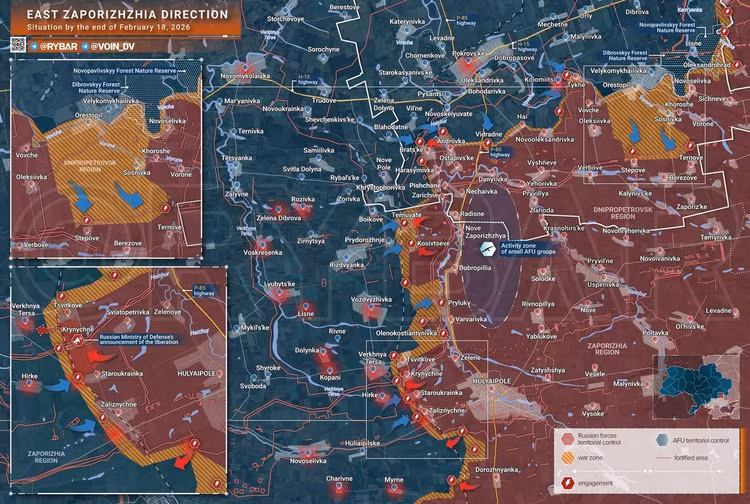750x504 pixels.
Task: Click the Dorozhnyanka settlement label
Action: pos(497,469)
